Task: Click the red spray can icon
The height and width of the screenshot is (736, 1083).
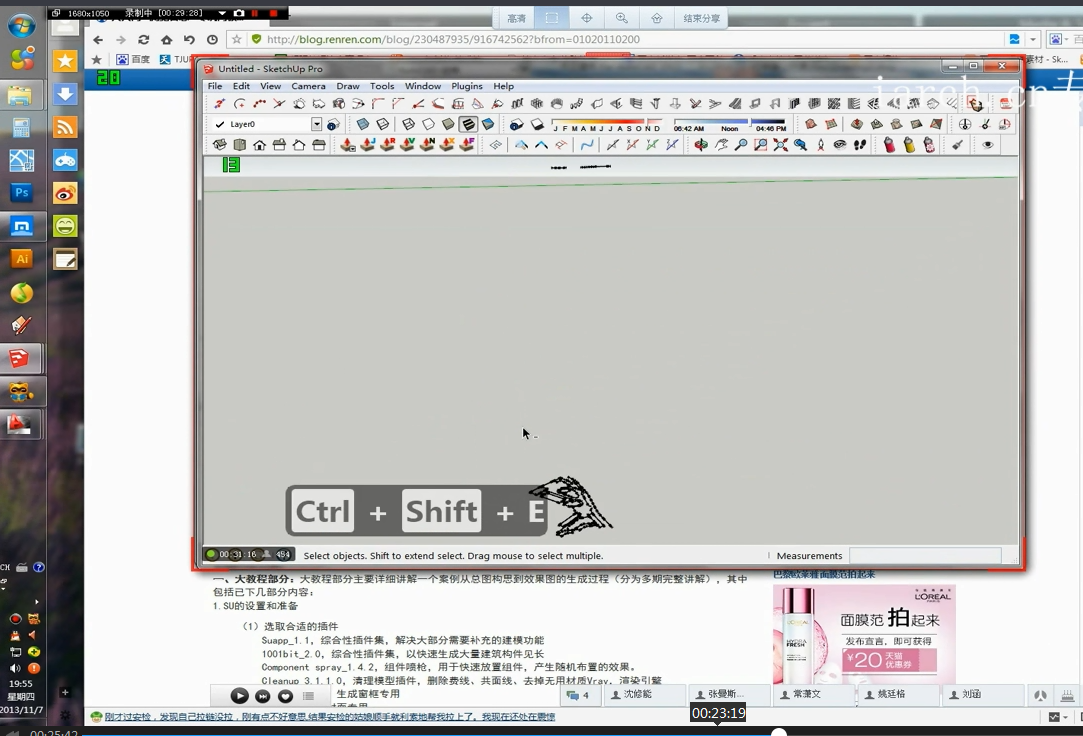Action: (890, 145)
